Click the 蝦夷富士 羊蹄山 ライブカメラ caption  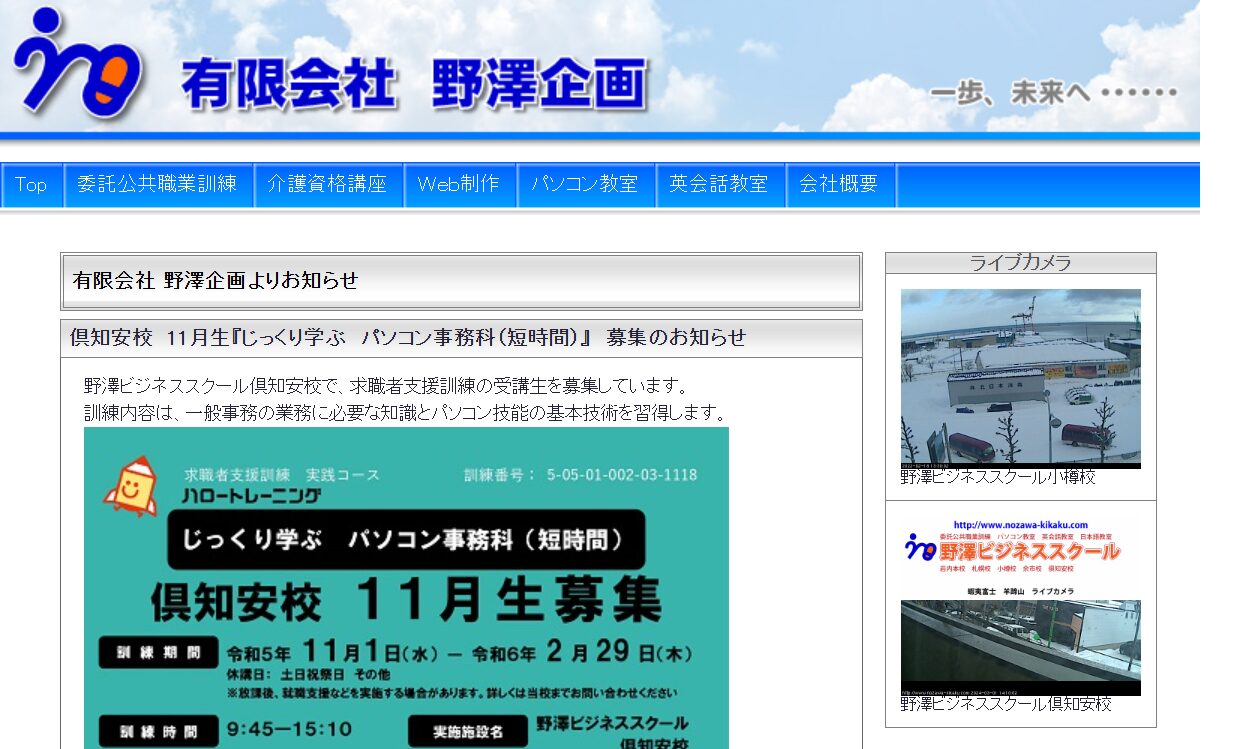(1021, 592)
